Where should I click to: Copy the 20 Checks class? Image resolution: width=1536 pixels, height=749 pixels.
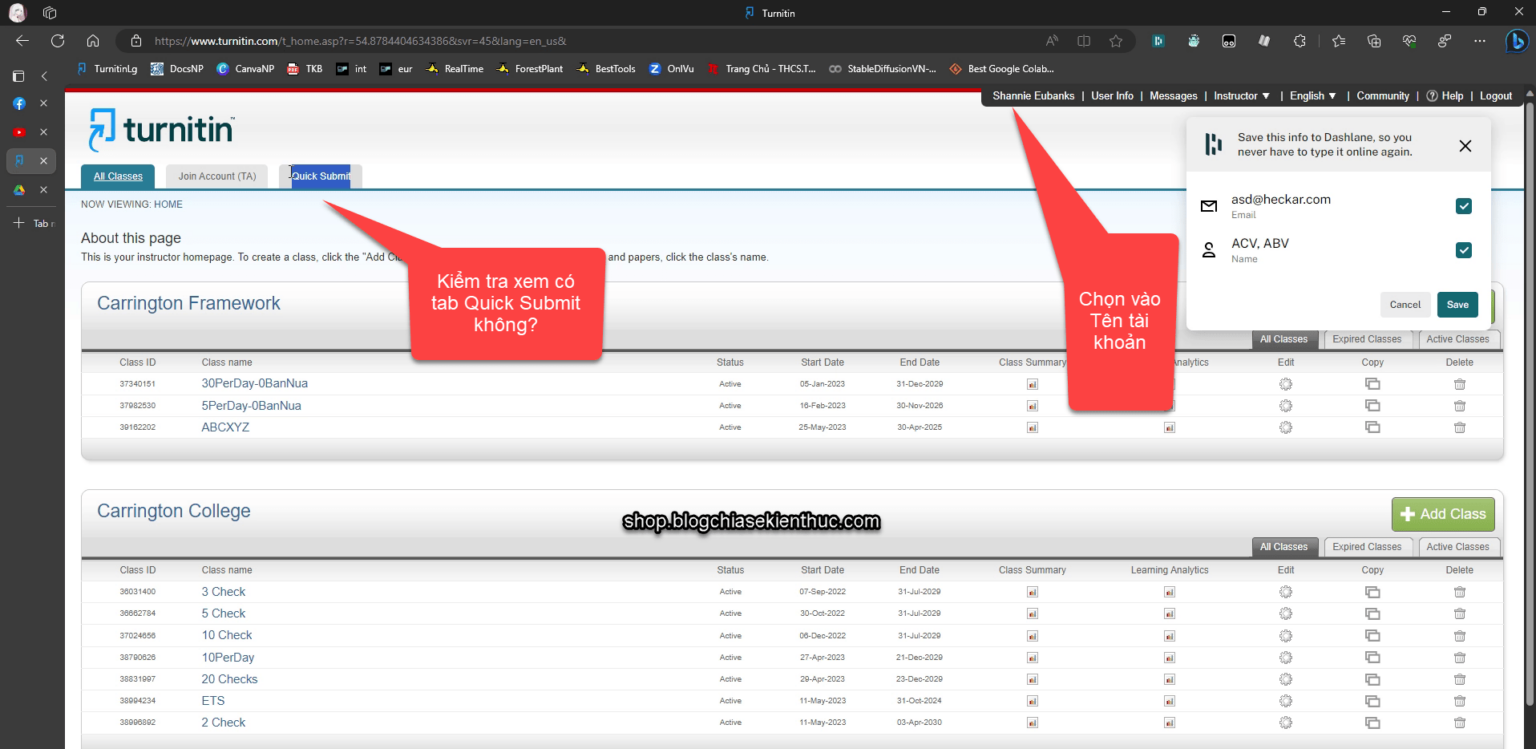click(1372, 679)
